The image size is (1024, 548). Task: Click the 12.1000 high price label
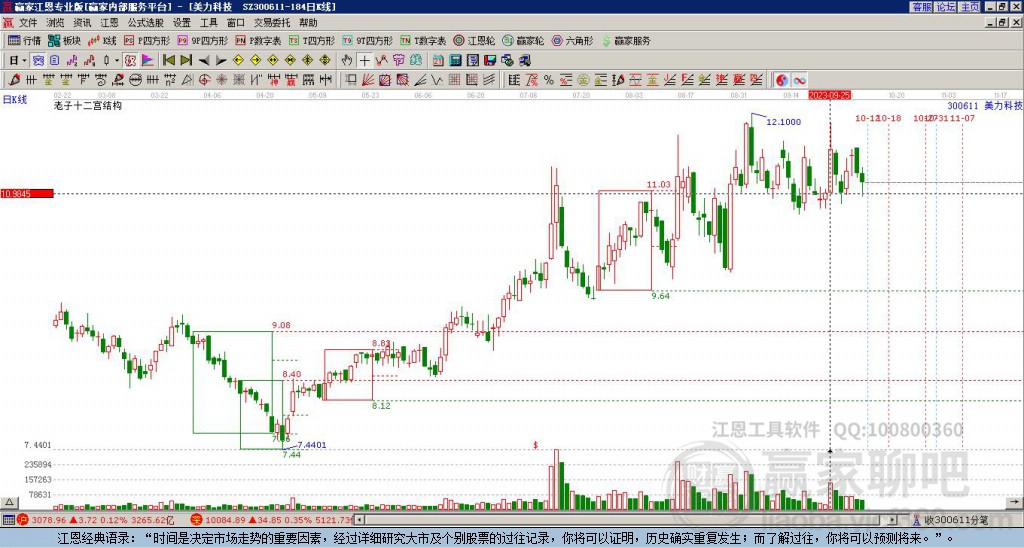783,121
